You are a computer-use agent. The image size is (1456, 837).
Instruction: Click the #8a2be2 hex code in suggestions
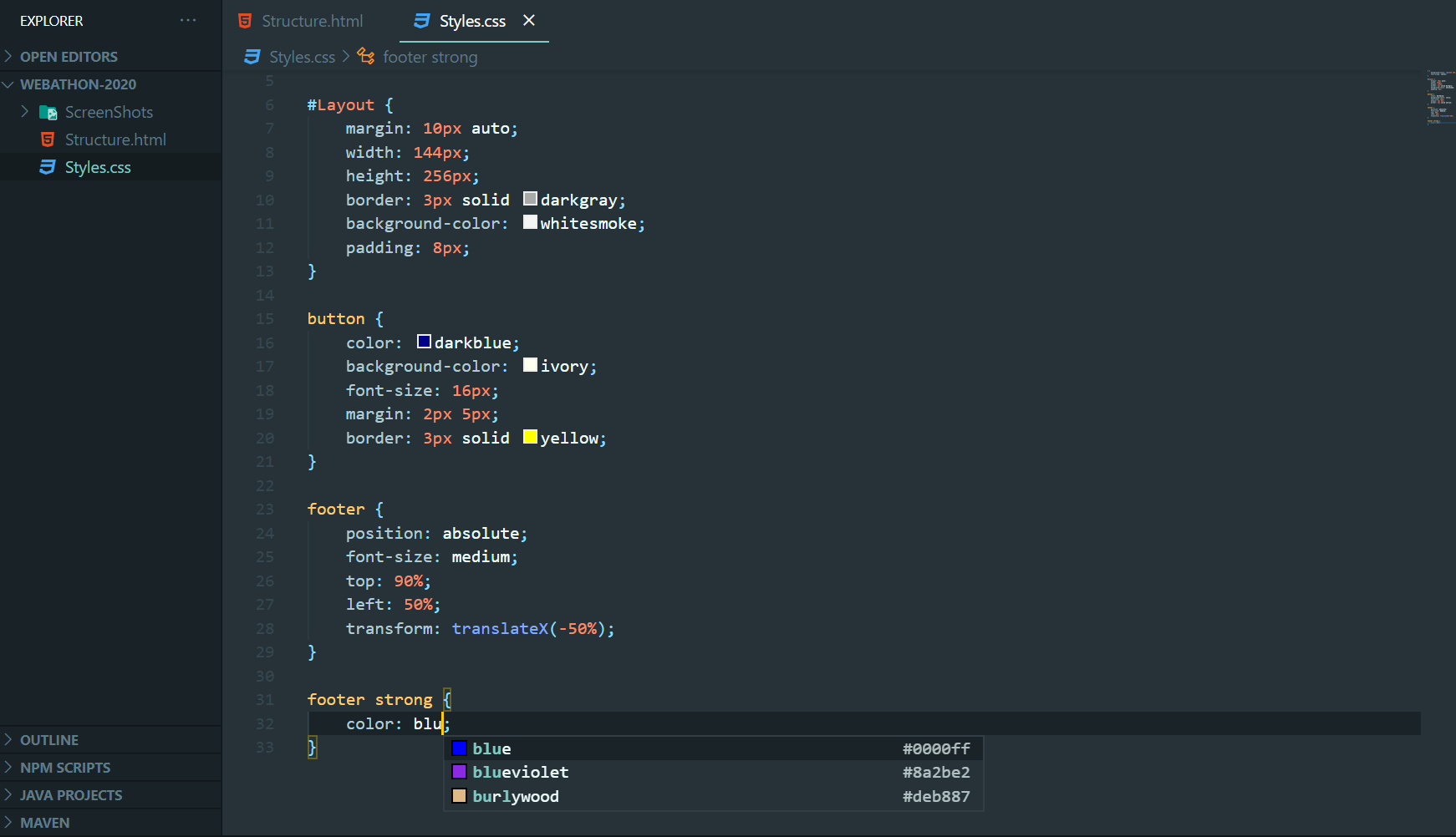pos(936,772)
